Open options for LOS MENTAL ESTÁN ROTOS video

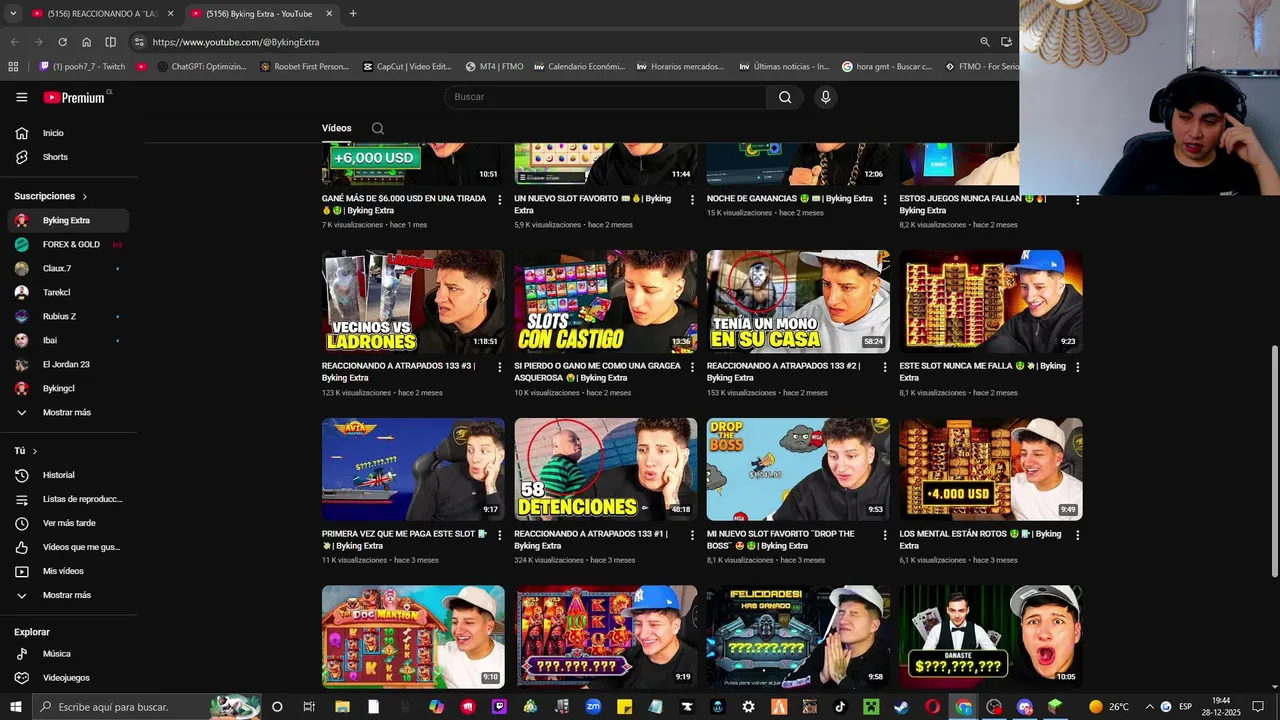coord(1077,535)
